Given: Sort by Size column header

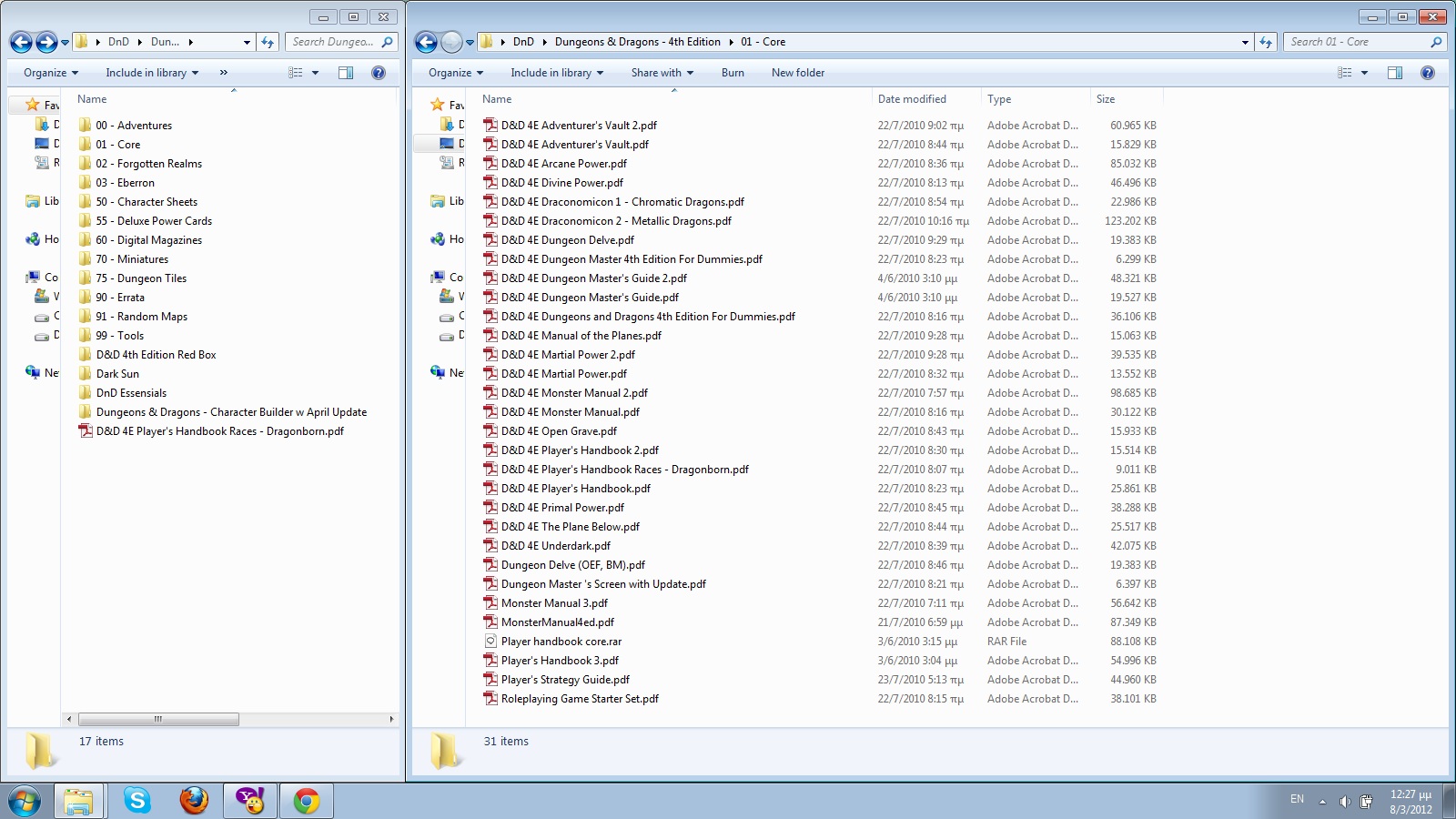Looking at the screenshot, I should coord(1127,99).
